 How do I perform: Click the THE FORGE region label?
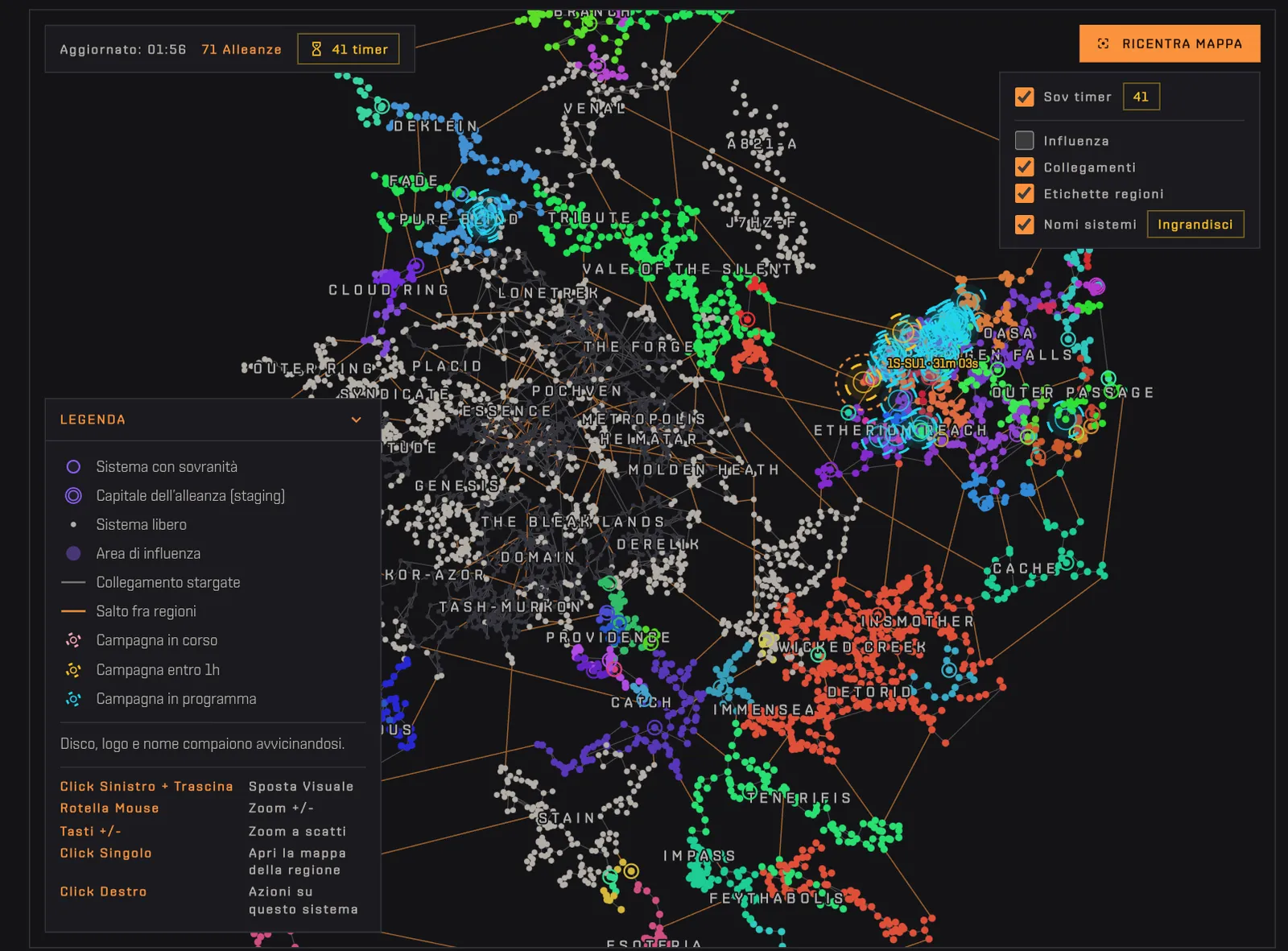(x=639, y=346)
